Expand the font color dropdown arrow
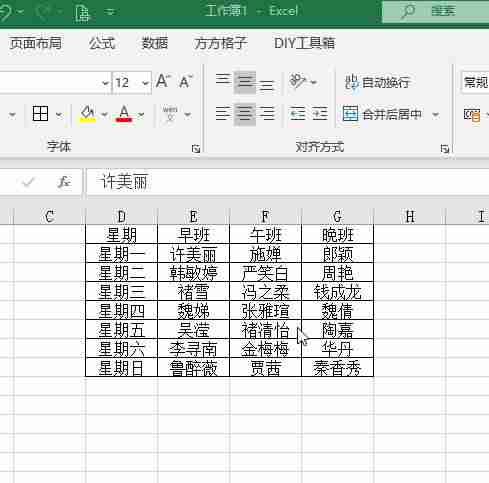The width and height of the screenshot is (489, 483). click(x=141, y=115)
